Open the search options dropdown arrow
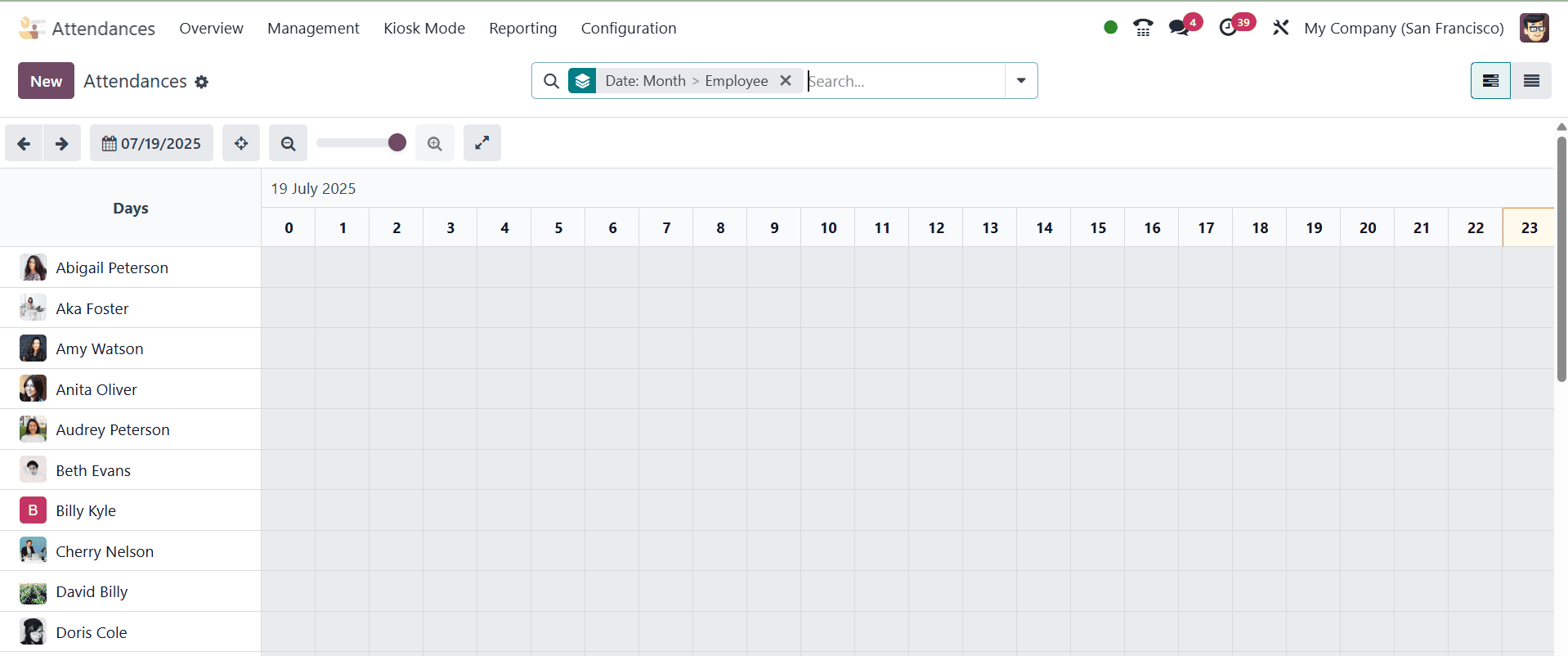Image resolution: width=1568 pixels, height=656 pixels. (1021, 81)
